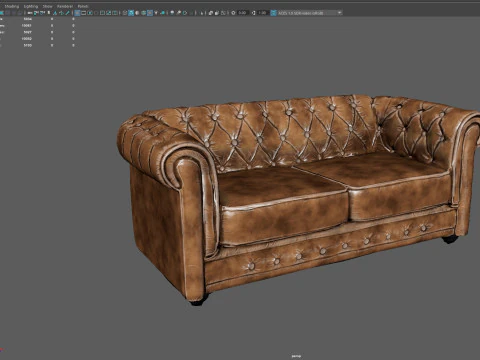Click the HUD value 10061

27,26
